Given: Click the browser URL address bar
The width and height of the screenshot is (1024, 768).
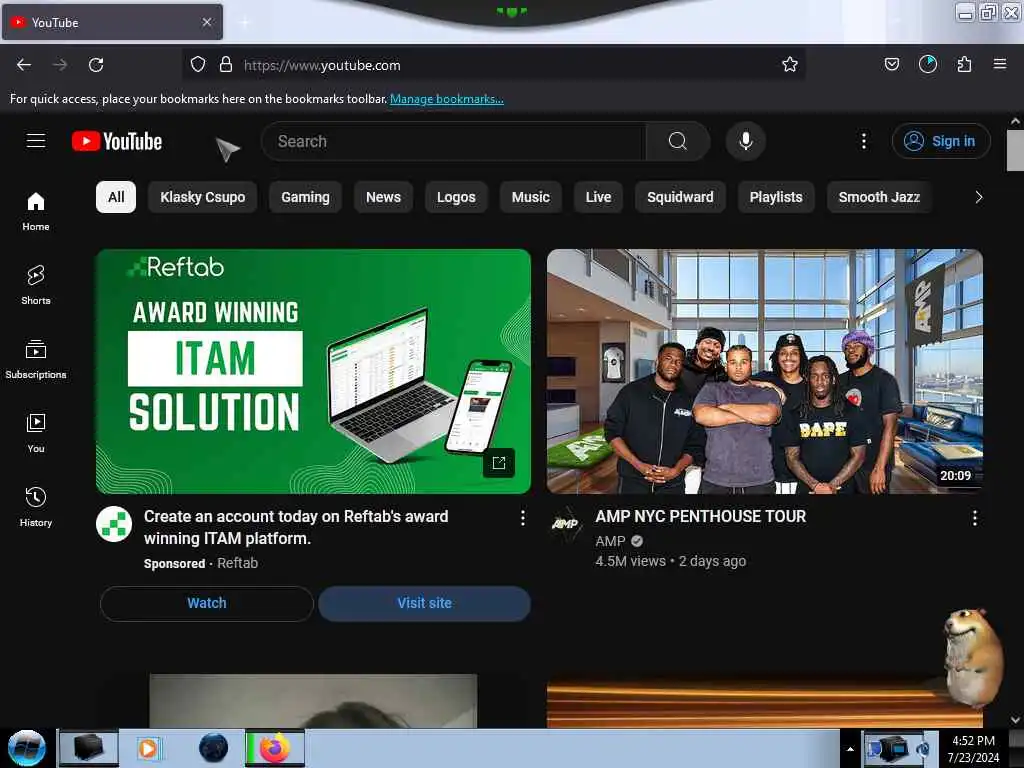Looking at the screenshot, I should [x=496, y=65].
